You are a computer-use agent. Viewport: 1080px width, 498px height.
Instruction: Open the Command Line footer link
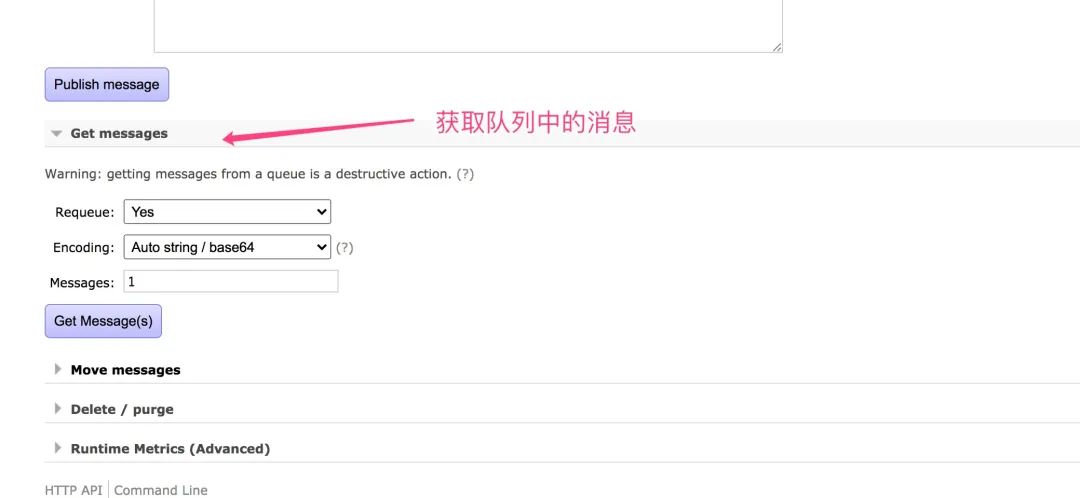[x=161, y=490]
